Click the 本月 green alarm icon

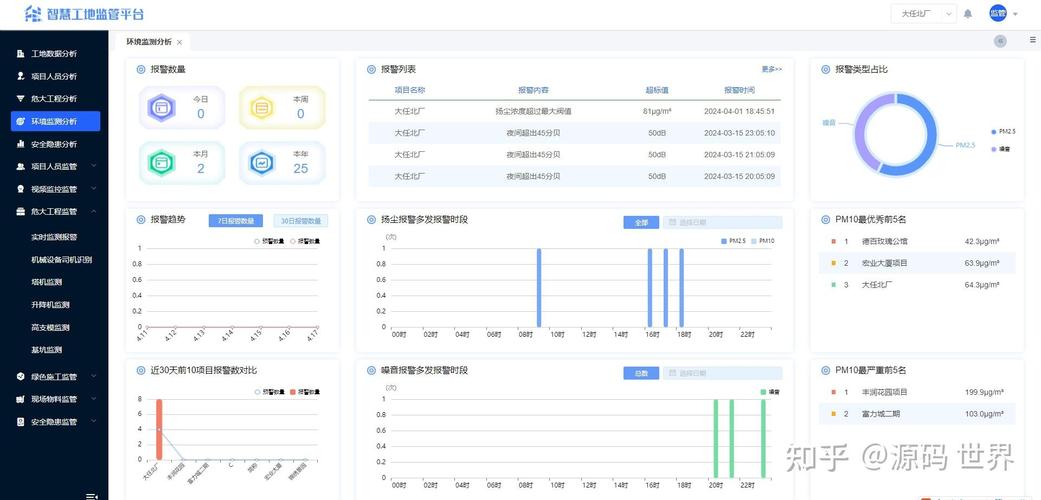(161, 162)
